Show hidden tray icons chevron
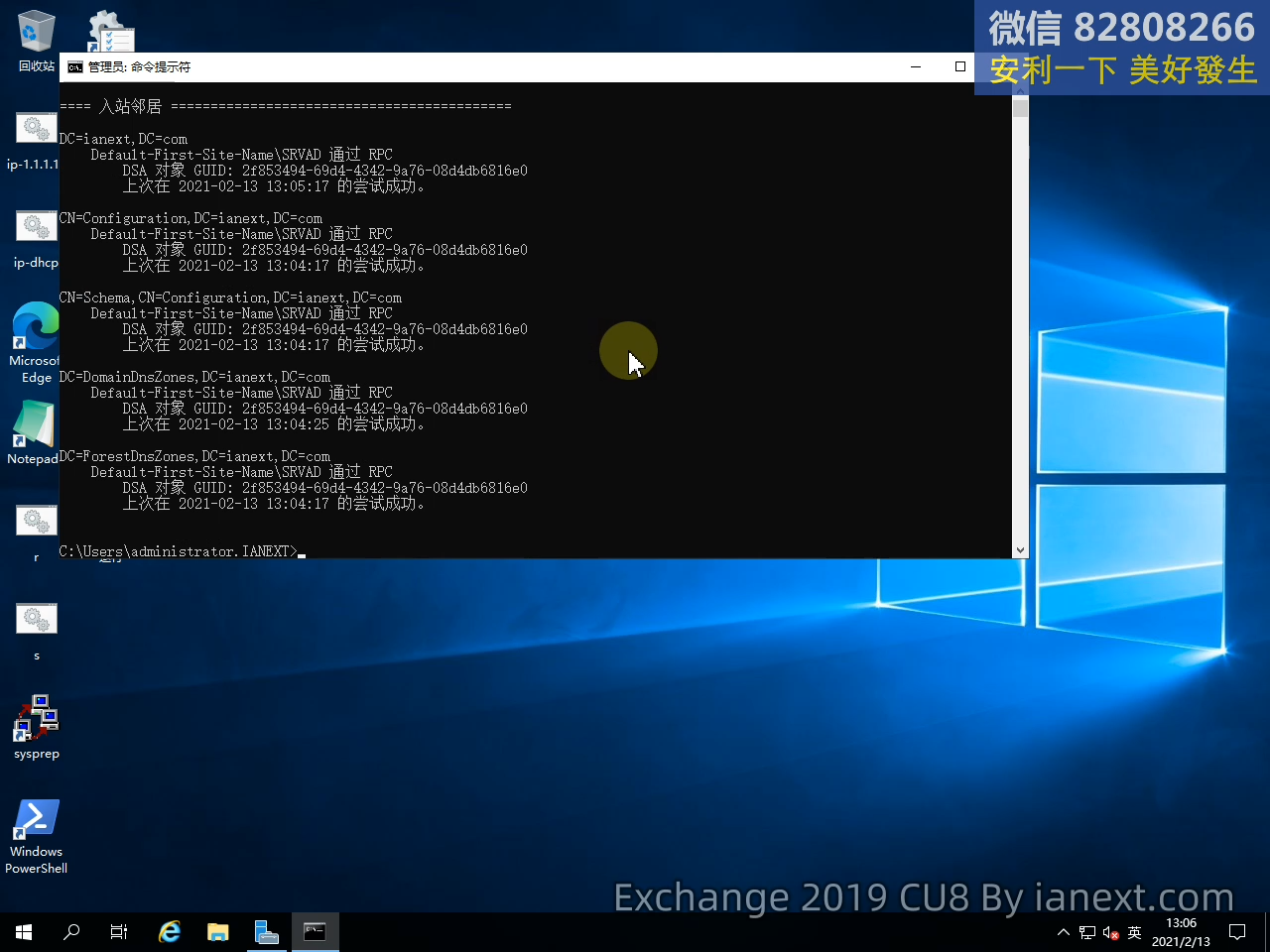The image size is (1270, 952). (x=1064, y=932)
